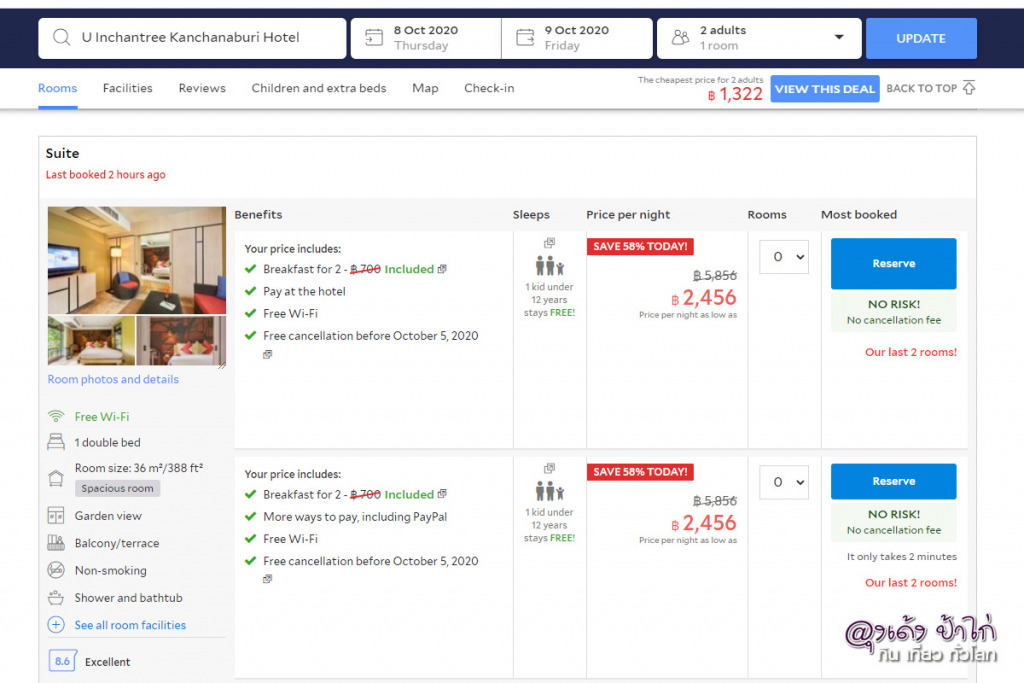
Task: Open the second room quantity dropdown
Action: point(783,482)
